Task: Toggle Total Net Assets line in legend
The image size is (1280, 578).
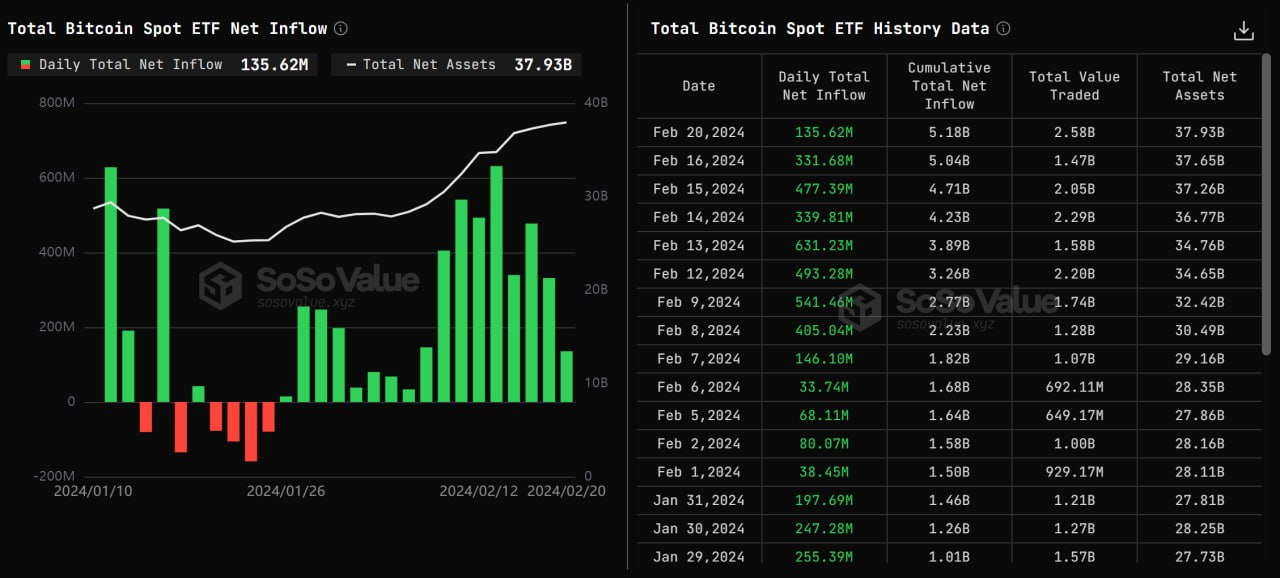Action: coord(429,65)
